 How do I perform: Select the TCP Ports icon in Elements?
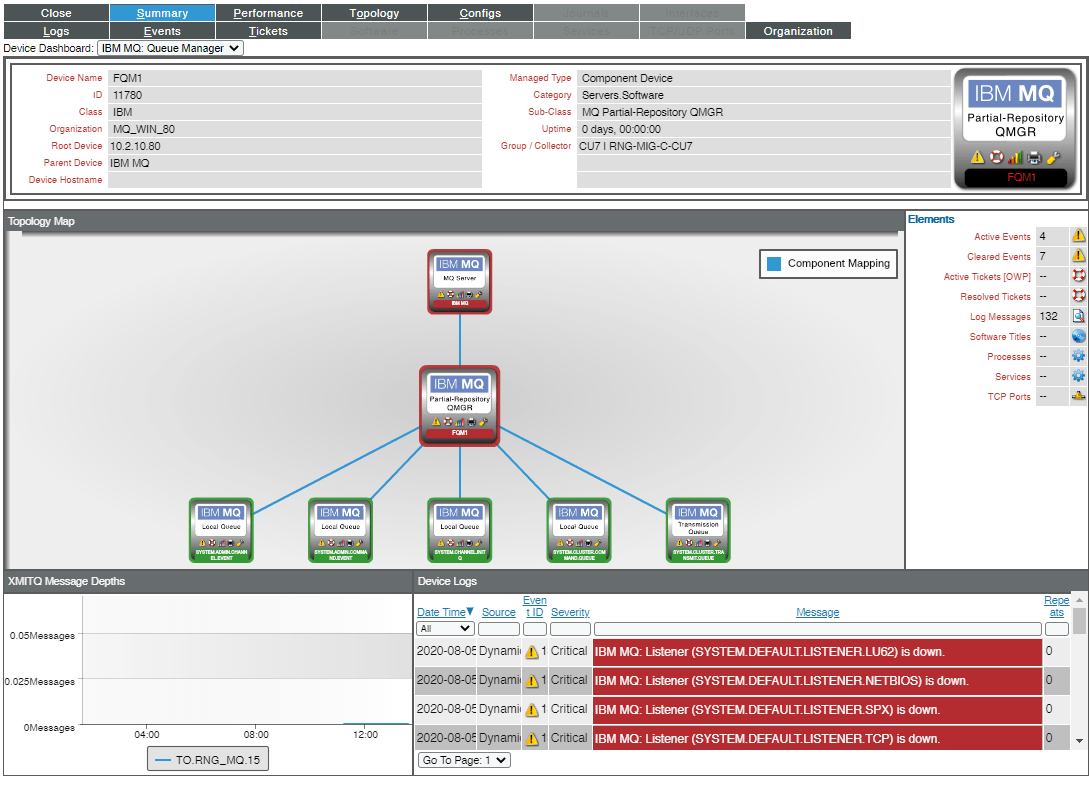pyautogui.click(x=1077, y=397)
